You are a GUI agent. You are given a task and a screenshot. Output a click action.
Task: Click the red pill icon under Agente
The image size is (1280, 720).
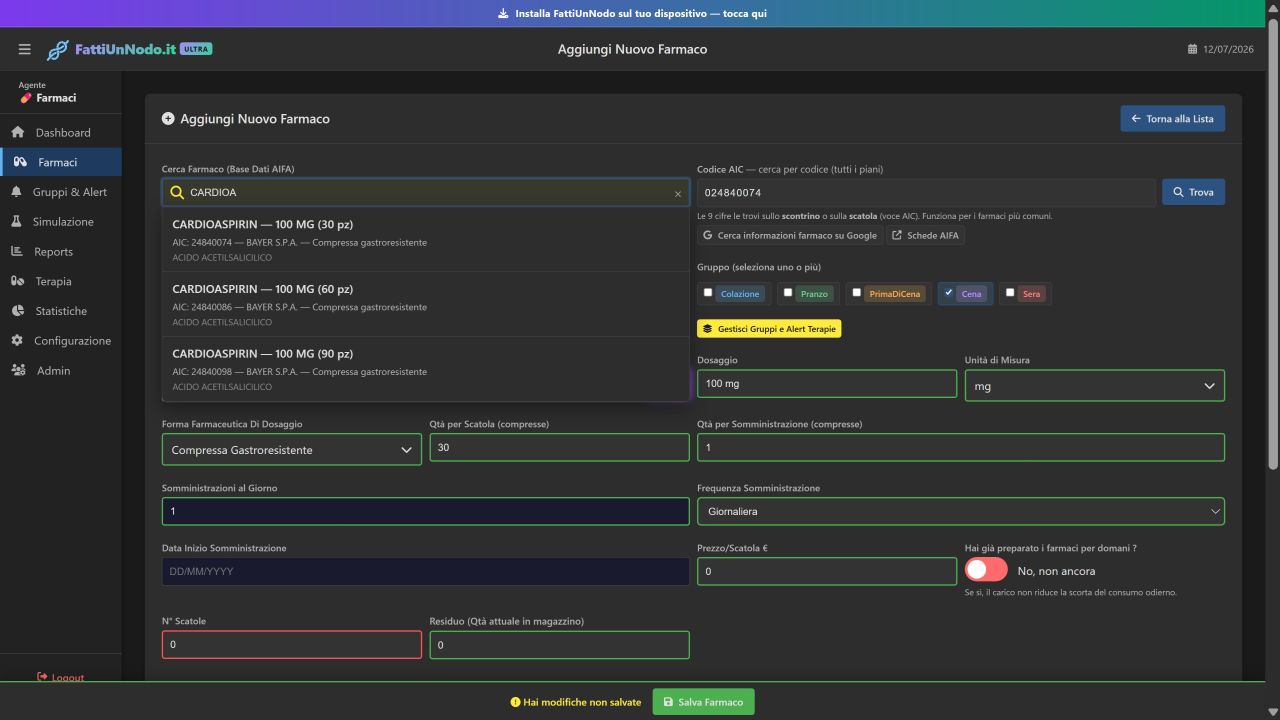tap(26, 98)
